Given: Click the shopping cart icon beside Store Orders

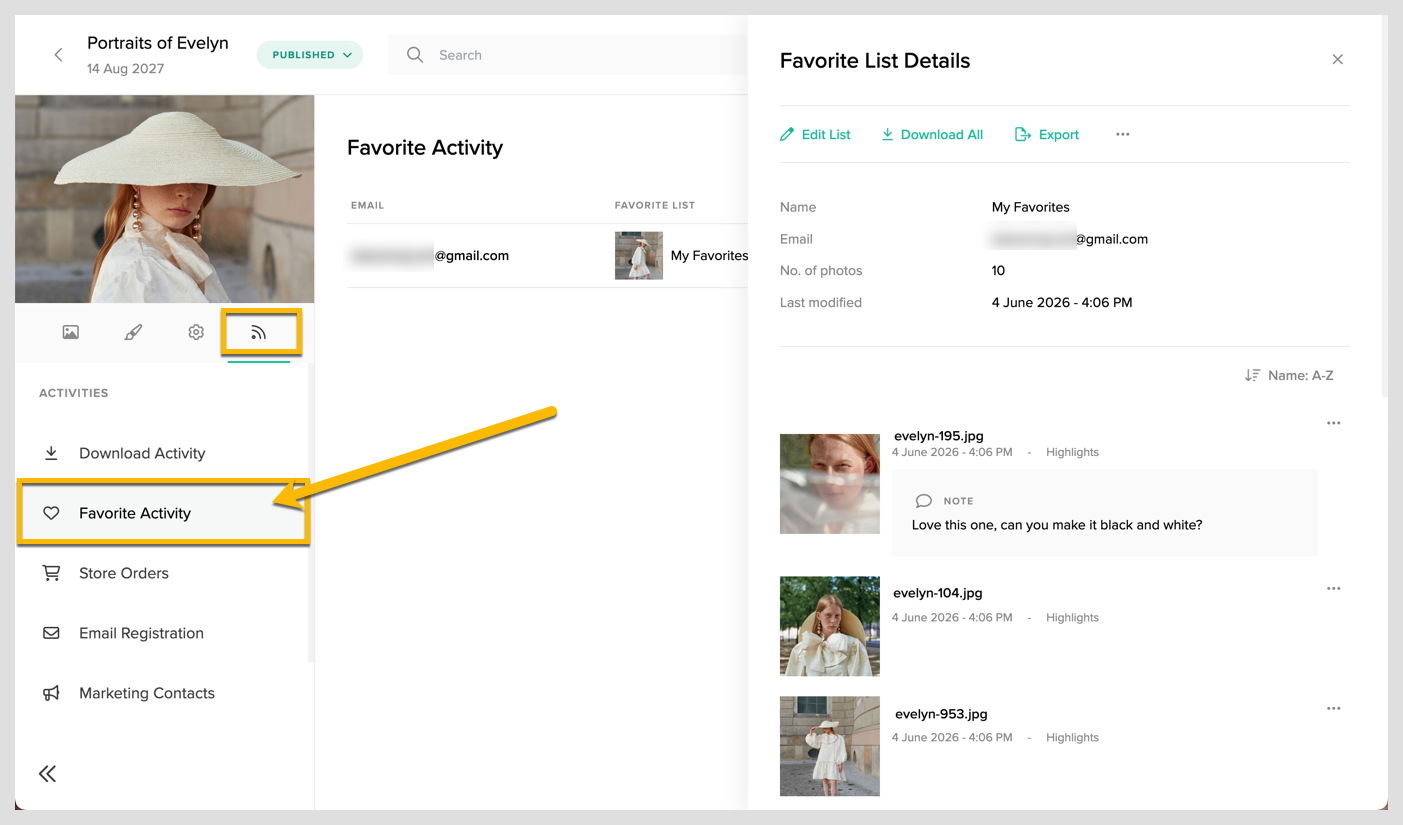Looking at the screenshot, I should click(x=51, y=573).
